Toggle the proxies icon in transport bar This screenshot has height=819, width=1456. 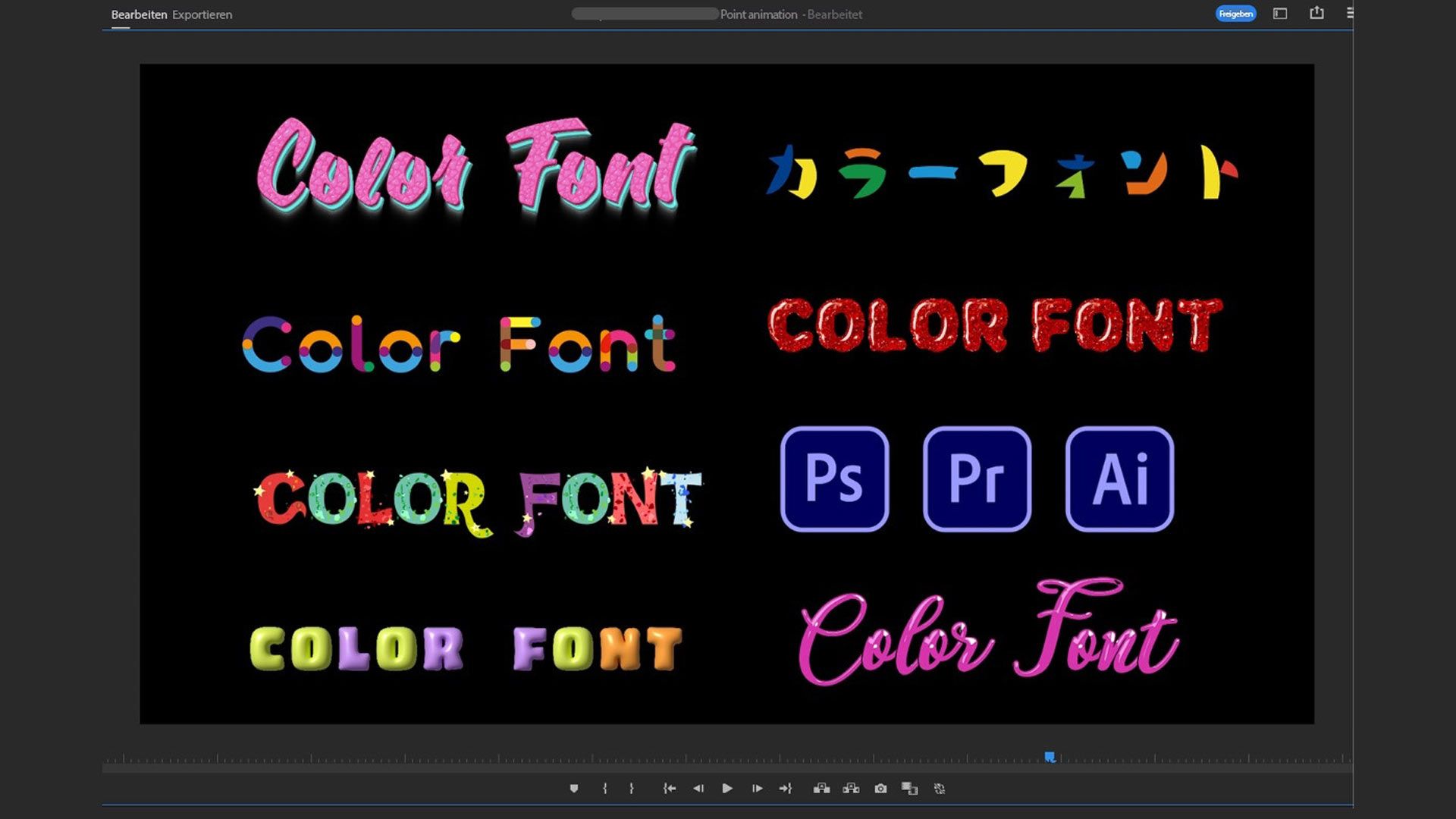(x=940, y=789)
